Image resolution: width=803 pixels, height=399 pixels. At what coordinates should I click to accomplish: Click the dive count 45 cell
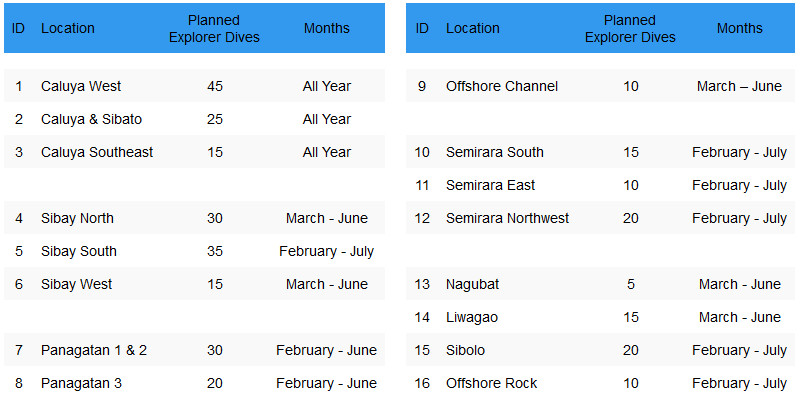pyautogui.click(x=215, y=86)
